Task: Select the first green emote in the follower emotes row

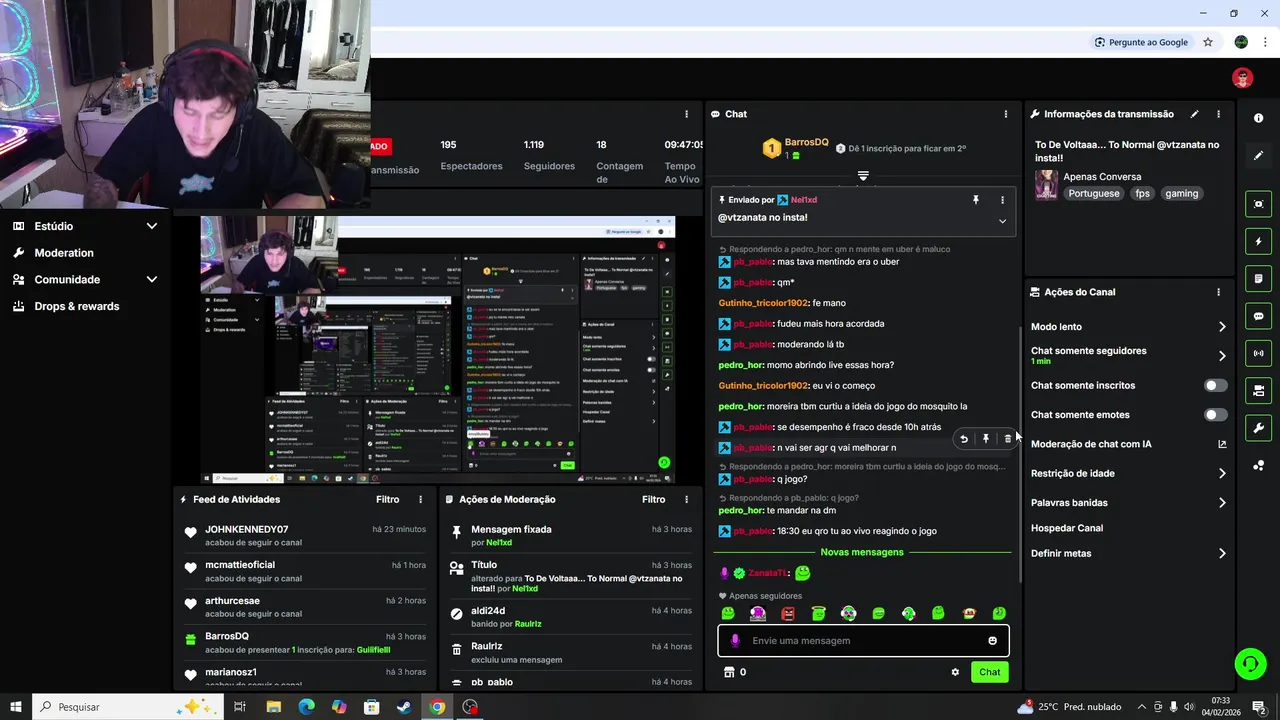Action: (728, 613)
